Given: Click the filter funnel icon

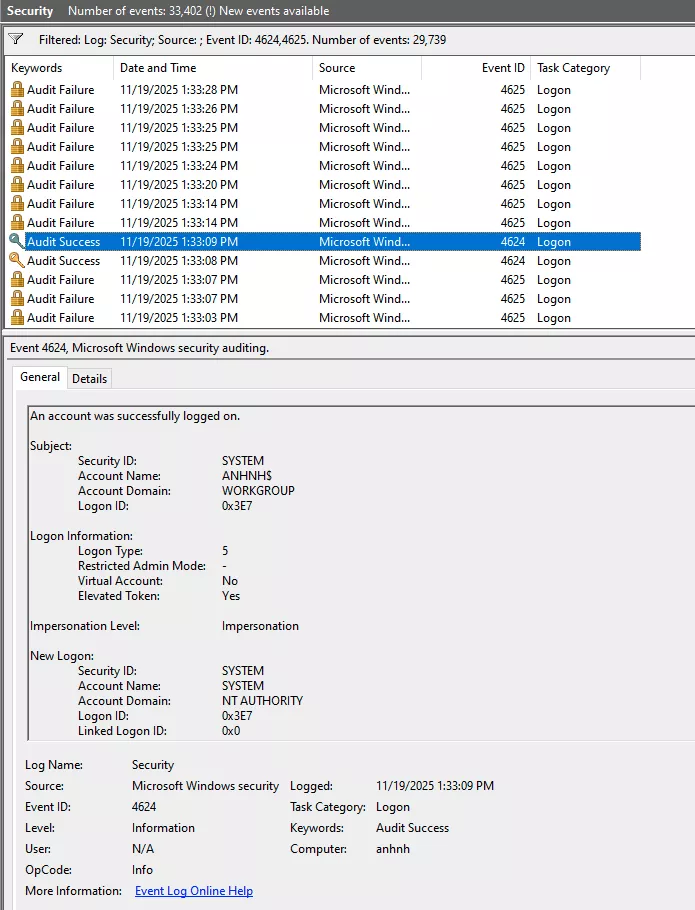Looking at the screenshot, I should coord(15,39).
